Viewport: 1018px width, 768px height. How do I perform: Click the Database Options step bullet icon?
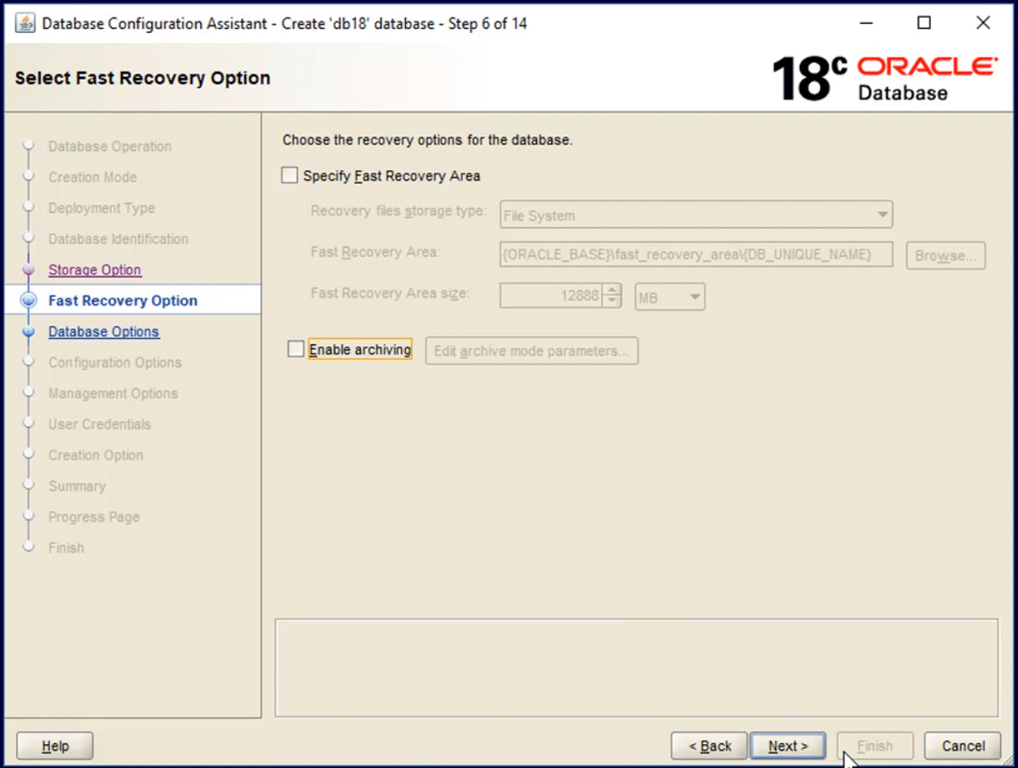(29, 332)
